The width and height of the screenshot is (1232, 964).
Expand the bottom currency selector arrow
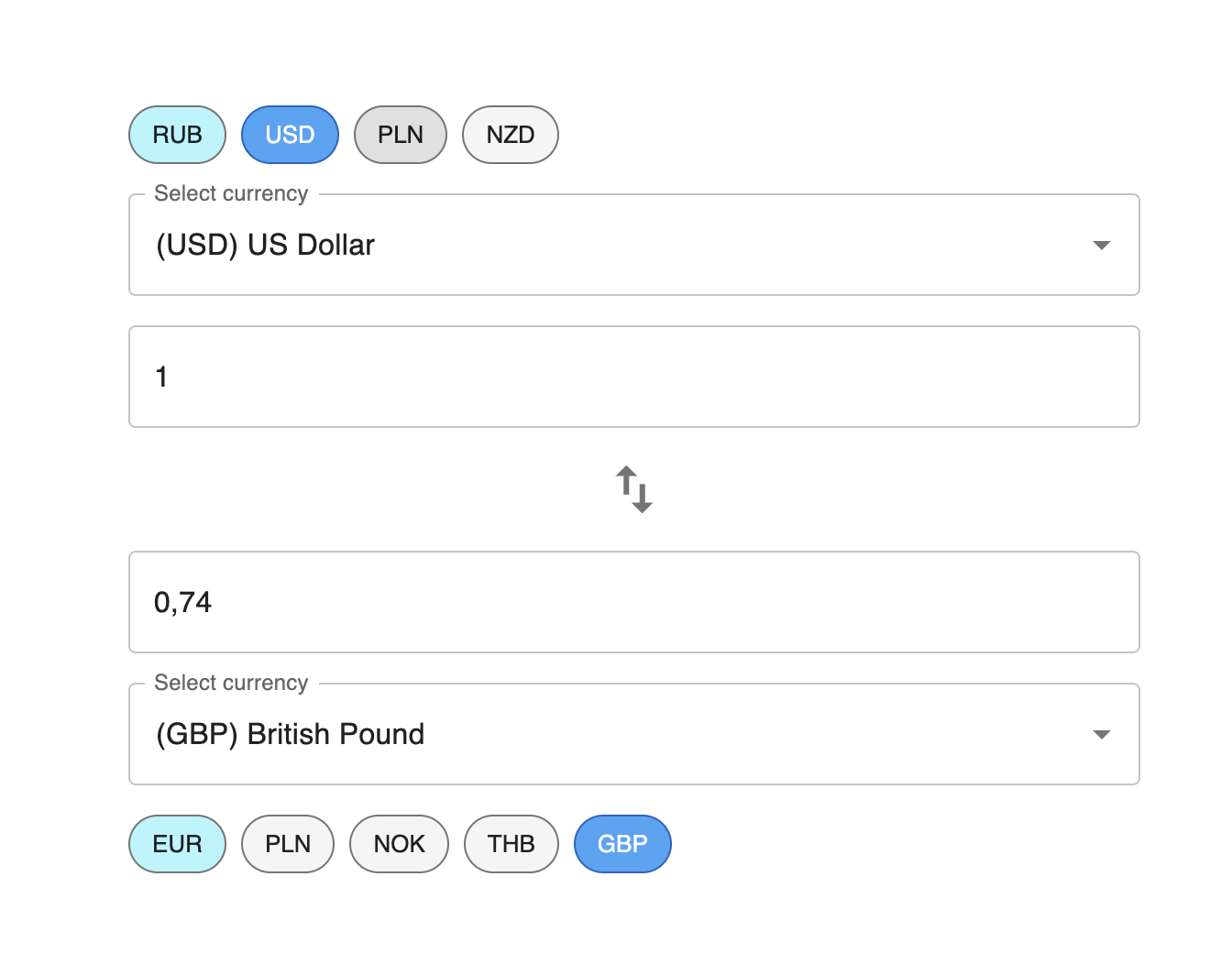pos(1102,734)
